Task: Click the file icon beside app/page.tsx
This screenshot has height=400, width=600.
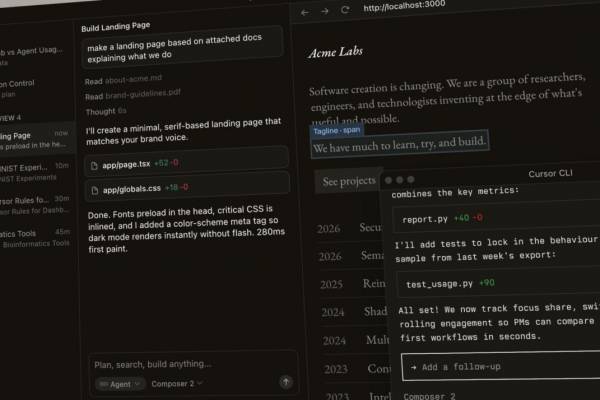Action: [95, 162]
